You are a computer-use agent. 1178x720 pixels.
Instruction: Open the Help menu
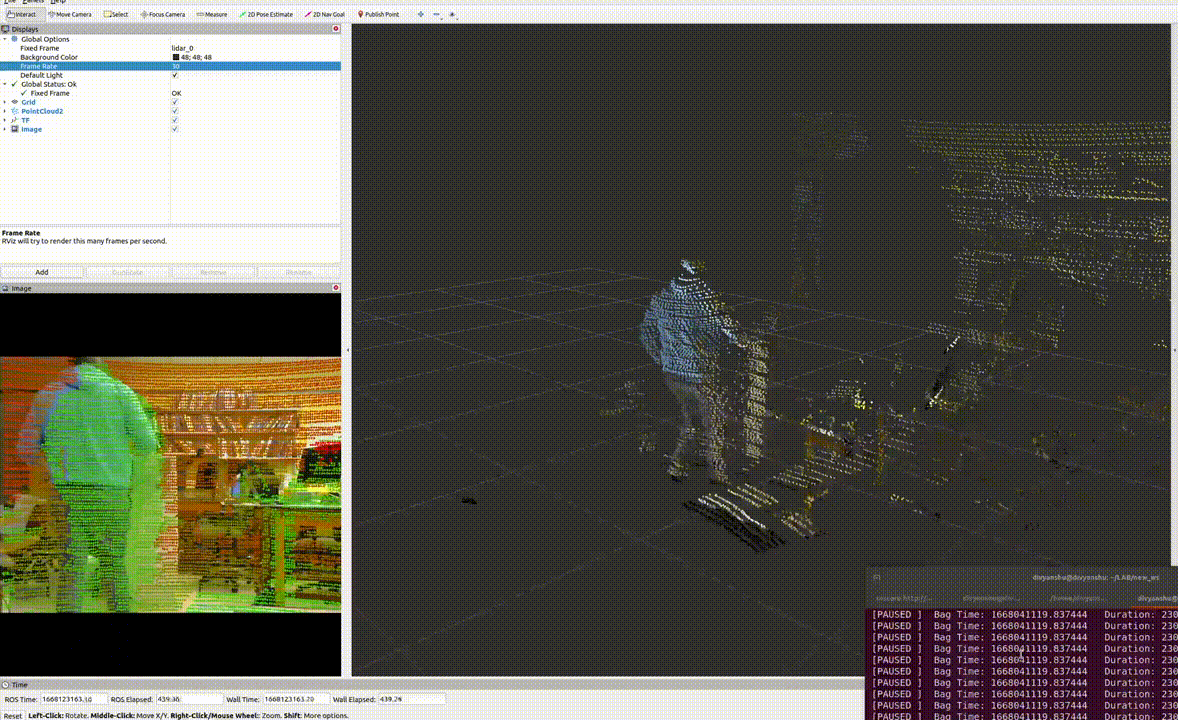click(59, 2)
